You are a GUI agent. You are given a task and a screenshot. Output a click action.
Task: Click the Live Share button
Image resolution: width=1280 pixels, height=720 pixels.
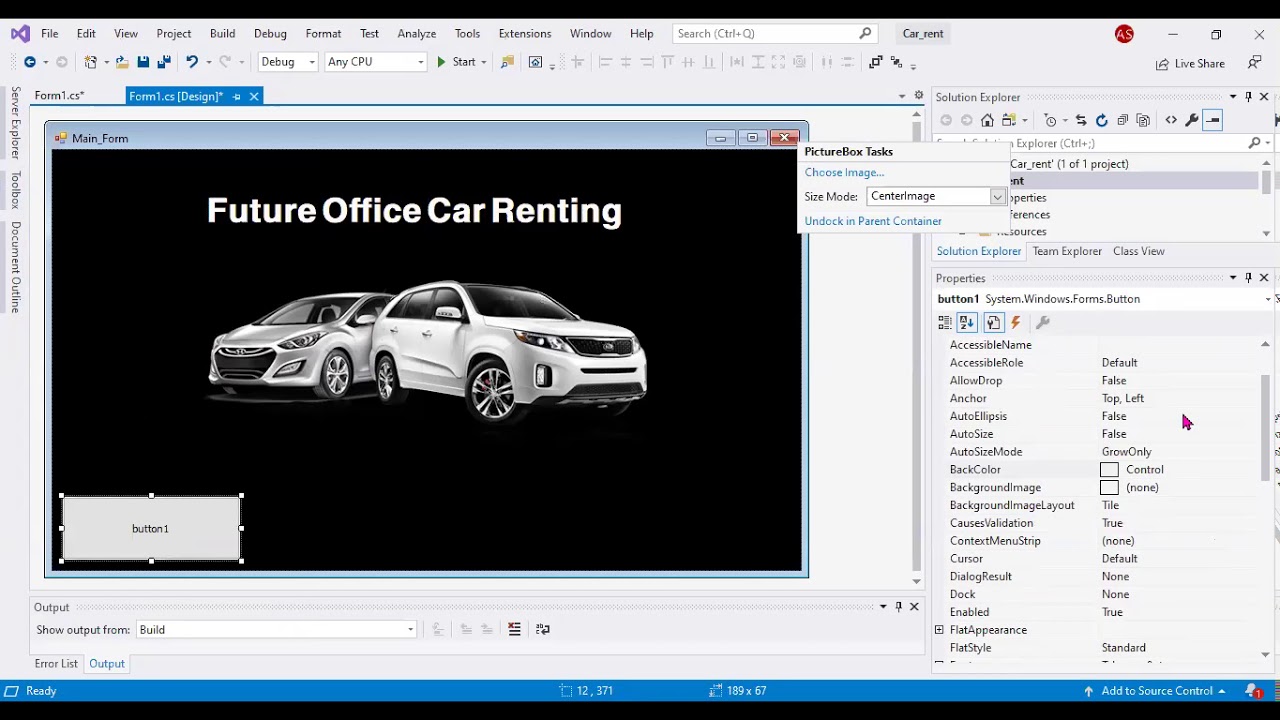[1190, 63]
